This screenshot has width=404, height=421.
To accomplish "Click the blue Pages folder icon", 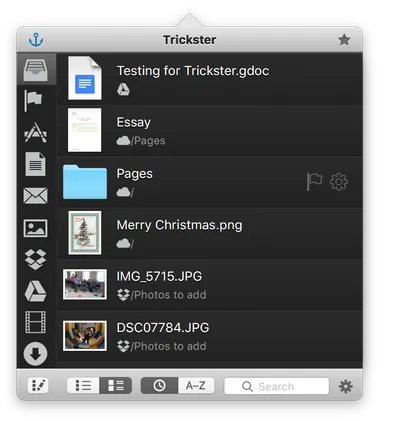I will tap(85, 182).
